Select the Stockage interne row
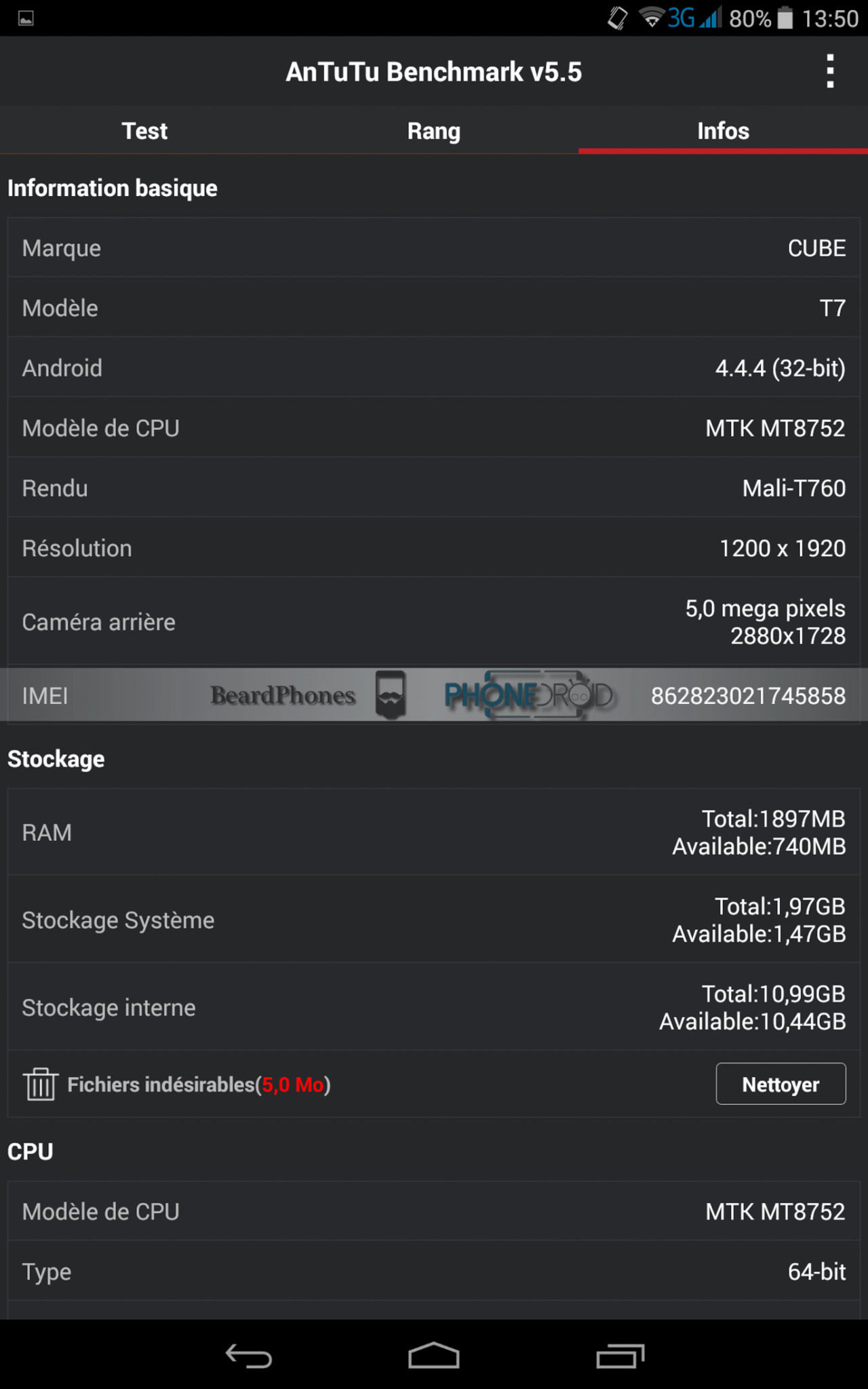 [x=434, y=1007]
